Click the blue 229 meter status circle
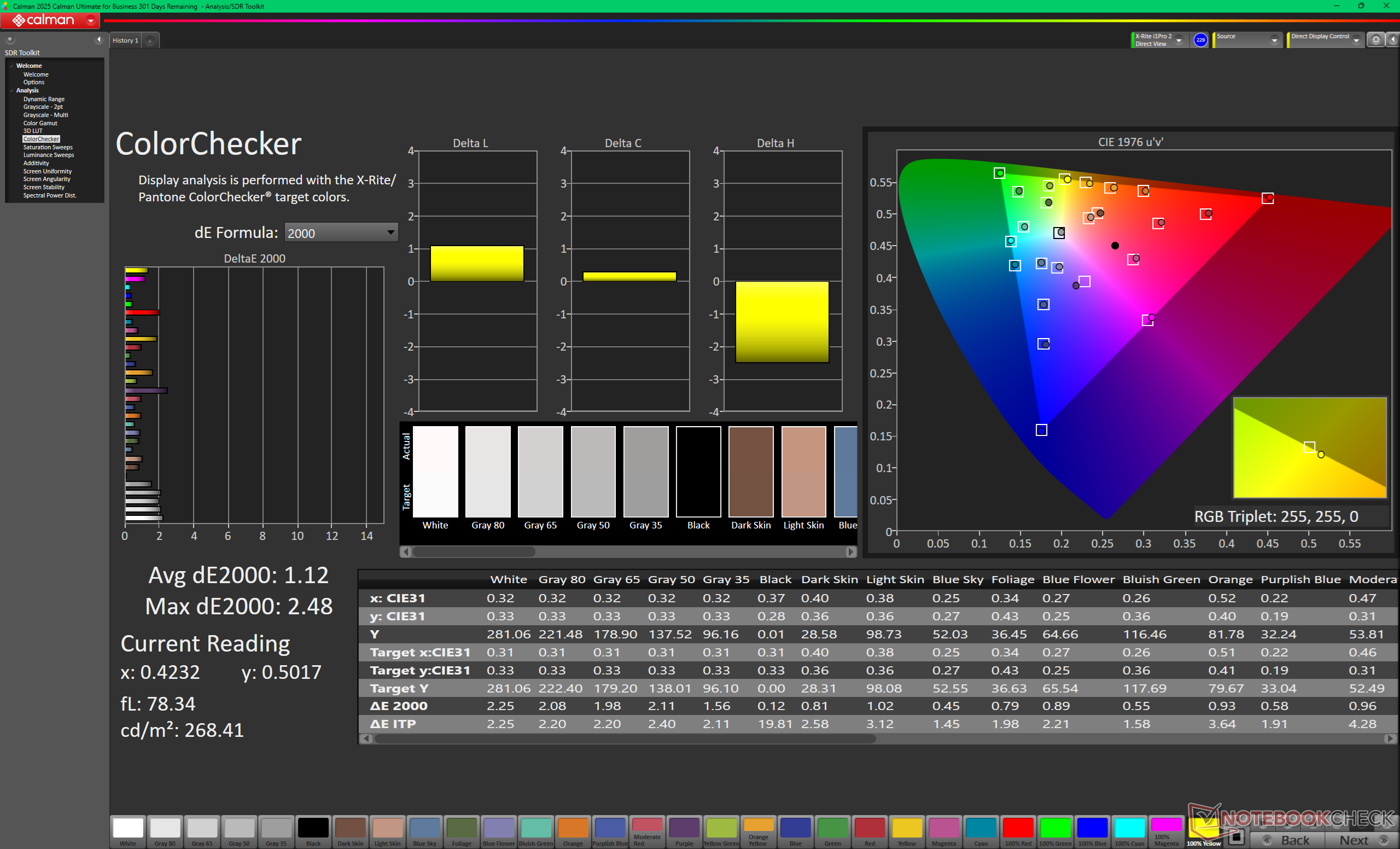 pos(1200,40)
